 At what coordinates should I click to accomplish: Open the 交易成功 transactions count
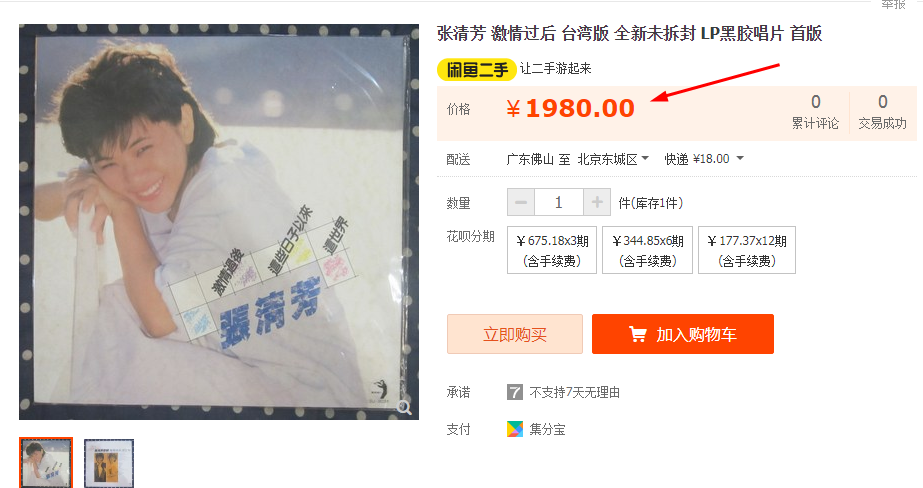coord(882,112)
